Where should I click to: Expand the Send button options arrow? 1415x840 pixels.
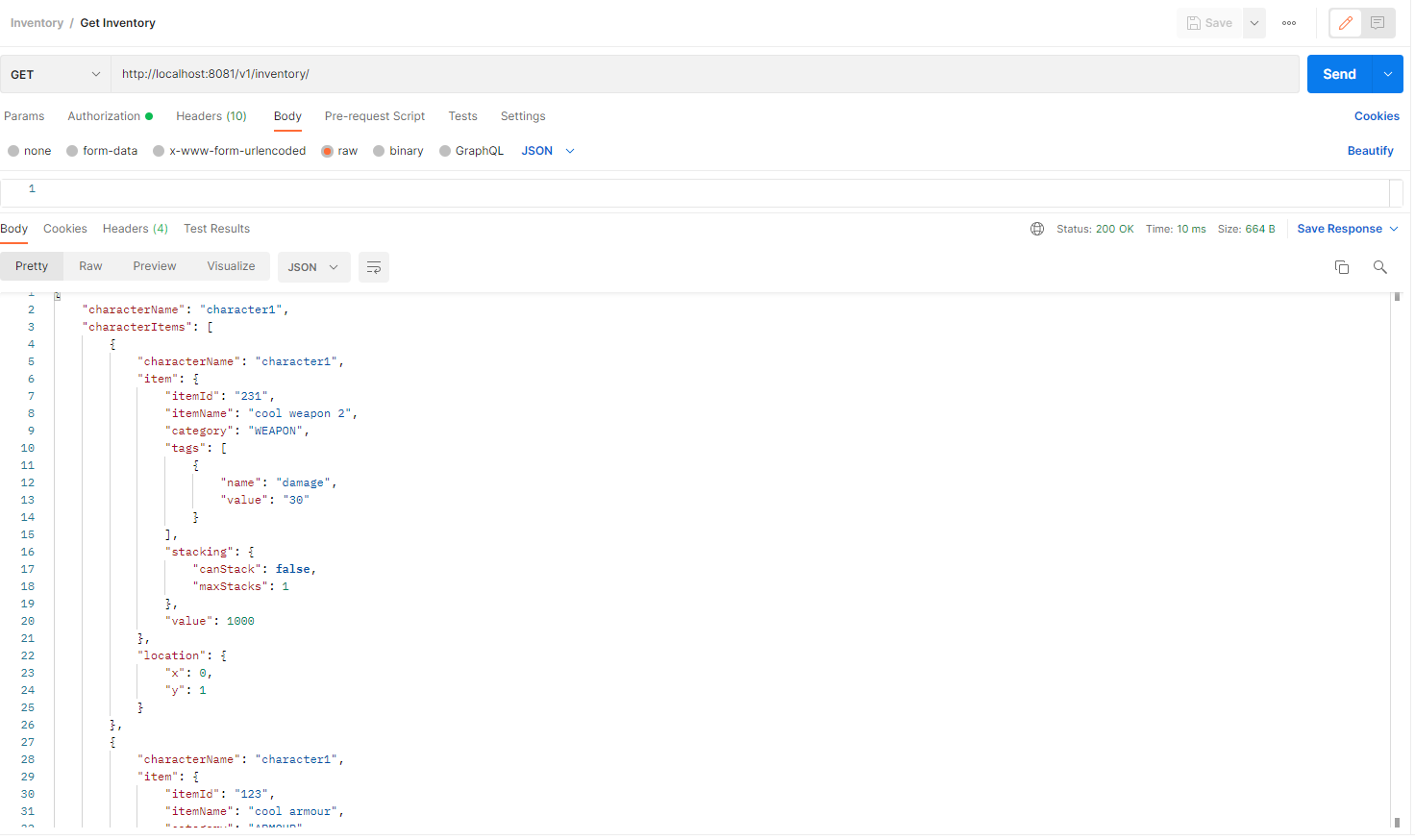point(1388,74)
